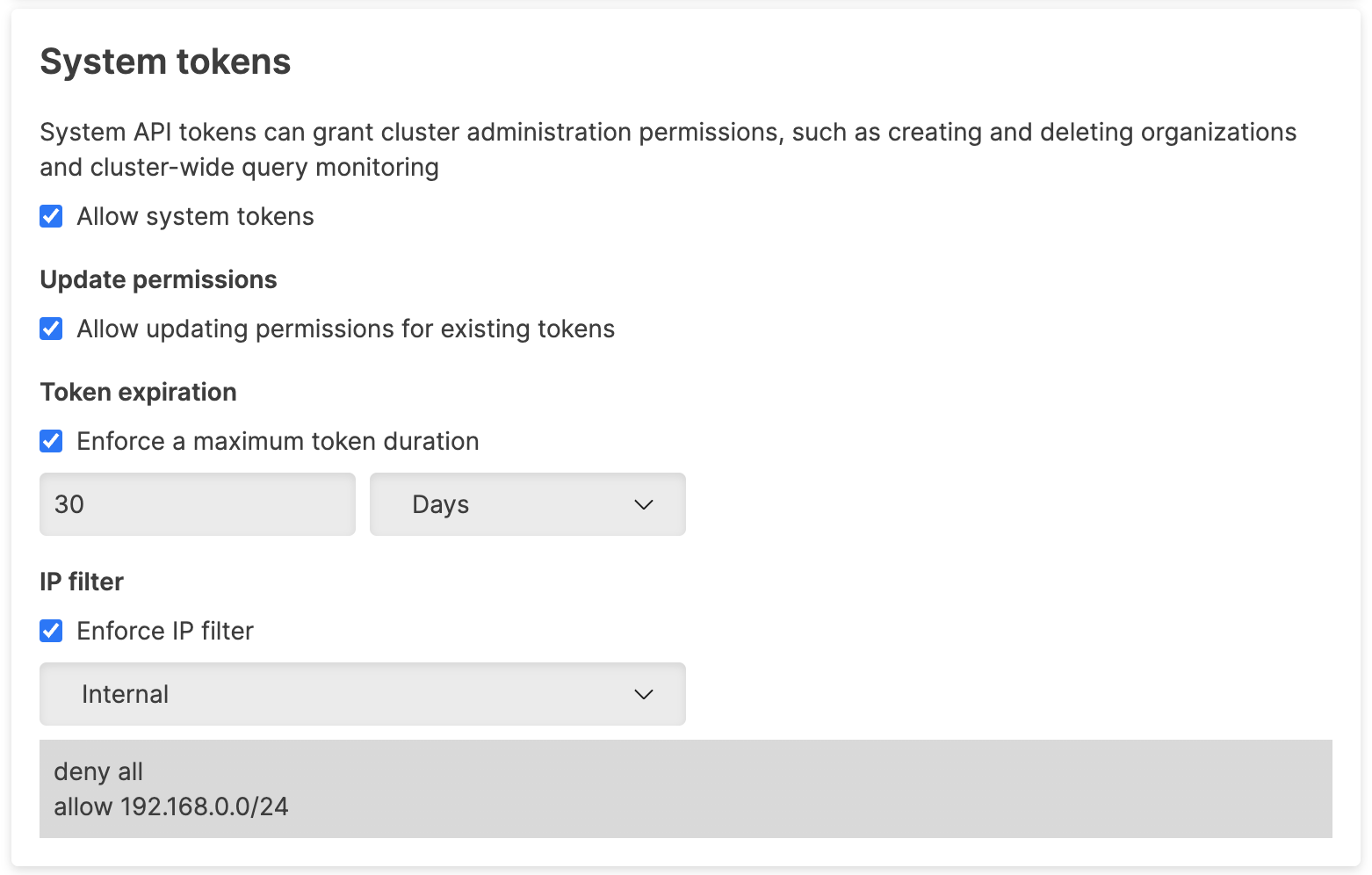Click the "deny all" rule line
This screenshot has width=1372, height=875.
click(98, 771)
